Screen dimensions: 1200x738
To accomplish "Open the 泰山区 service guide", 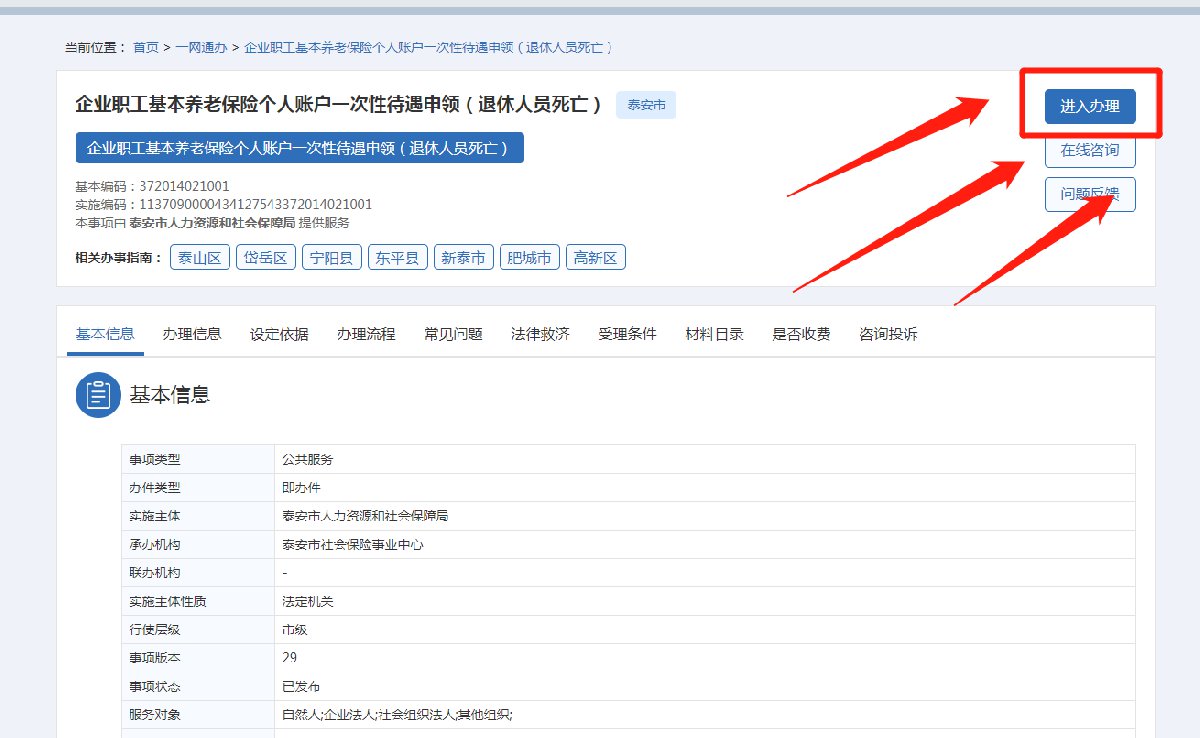I will click(x=200, y=258).
